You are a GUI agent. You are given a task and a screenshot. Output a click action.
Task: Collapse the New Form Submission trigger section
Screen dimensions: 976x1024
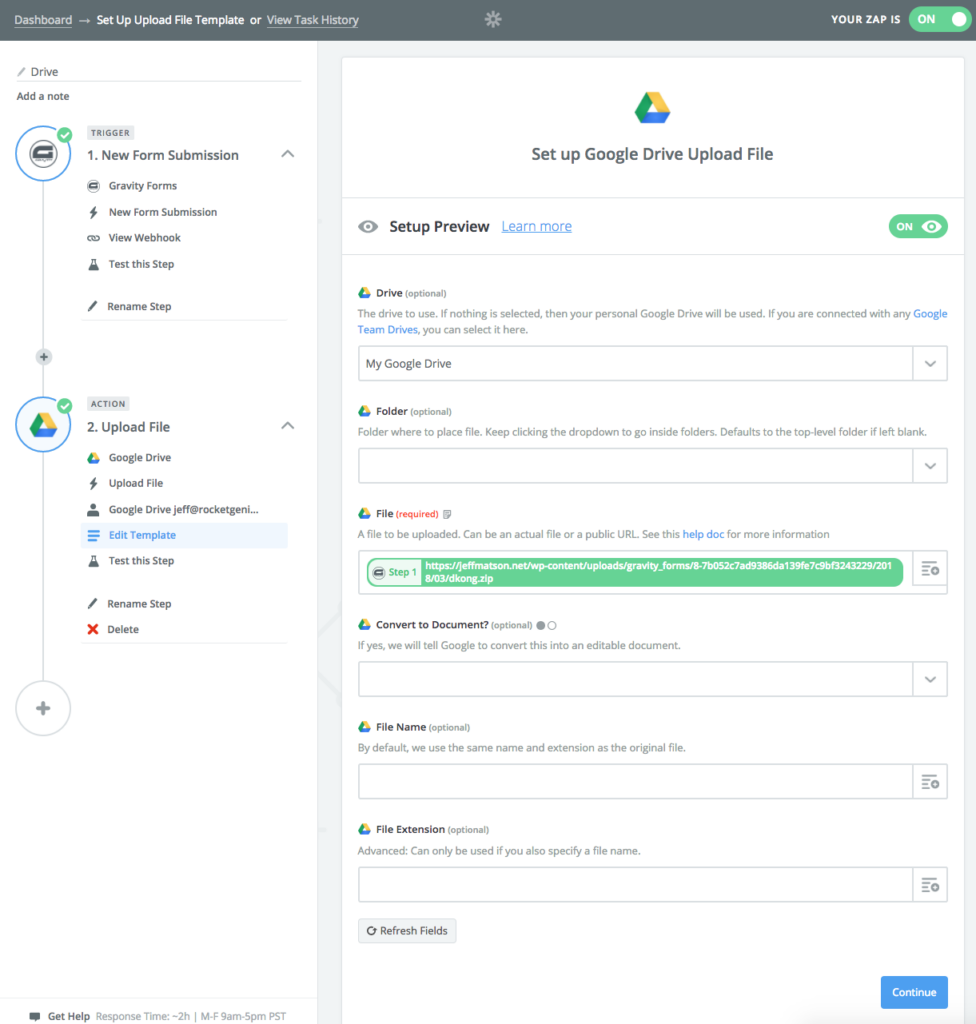[x=287, y=154]
